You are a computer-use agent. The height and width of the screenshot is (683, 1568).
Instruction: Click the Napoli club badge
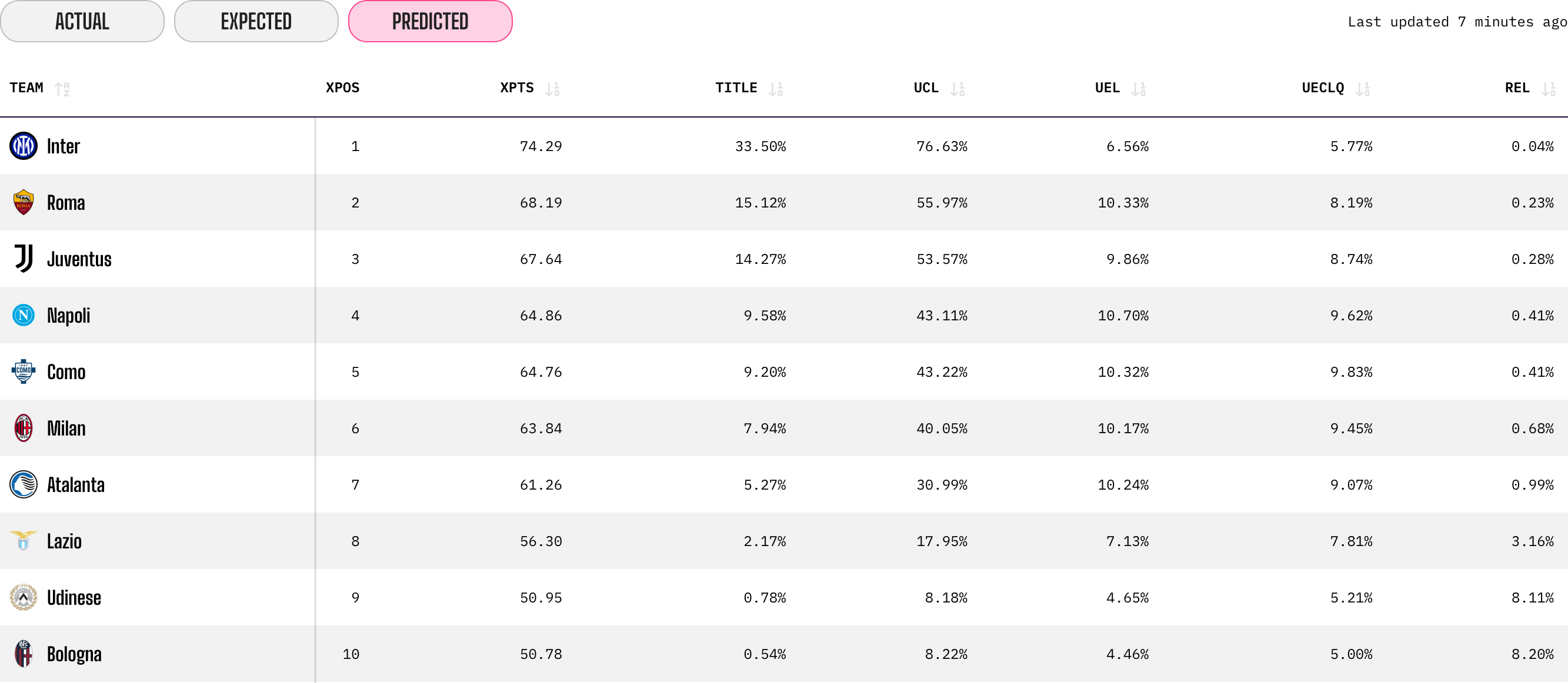(x=23, y=315)
